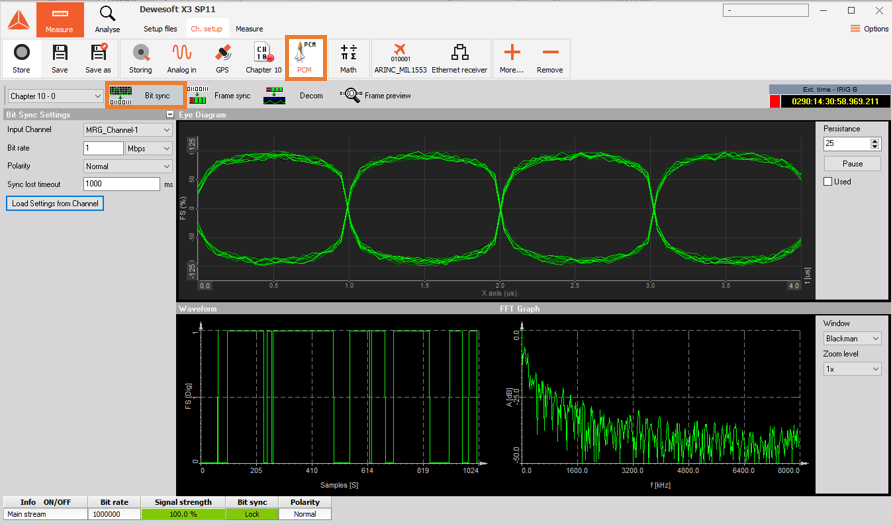Open Mbps bit rate unit dropdown
This screenshot has height=526, width=892.
(x=148, y=148)
